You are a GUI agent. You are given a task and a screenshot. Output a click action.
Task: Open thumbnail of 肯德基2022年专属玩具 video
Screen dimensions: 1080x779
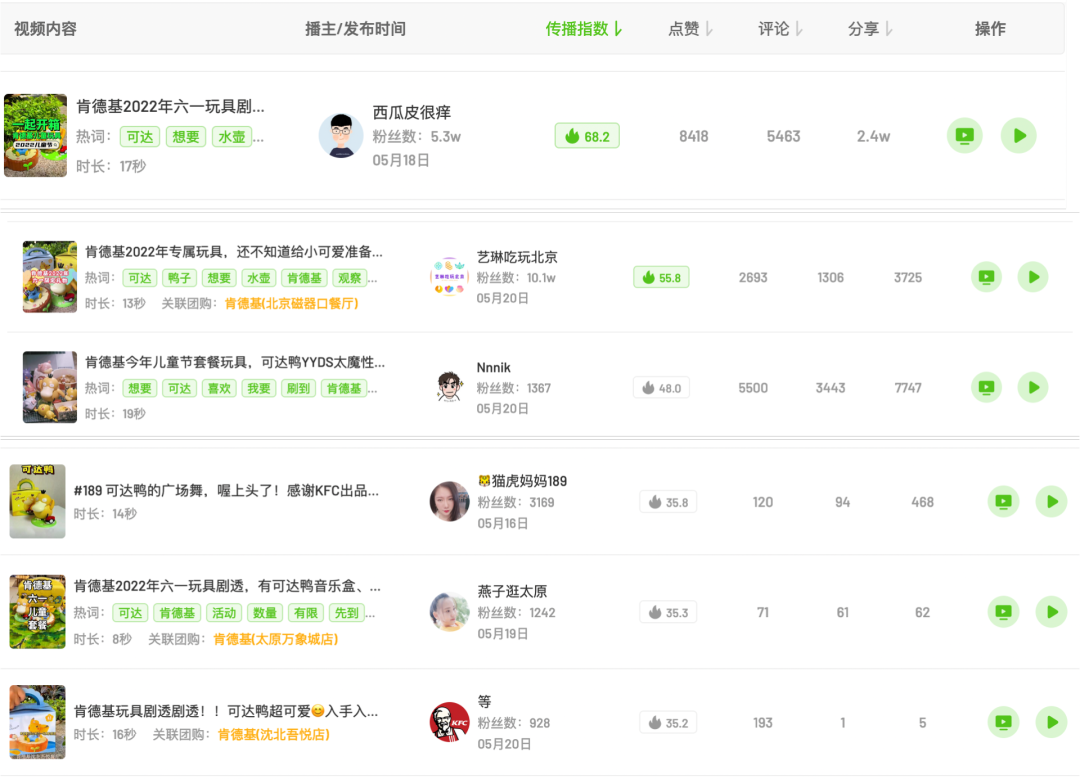pyautogui.click(x=50, y=277)
